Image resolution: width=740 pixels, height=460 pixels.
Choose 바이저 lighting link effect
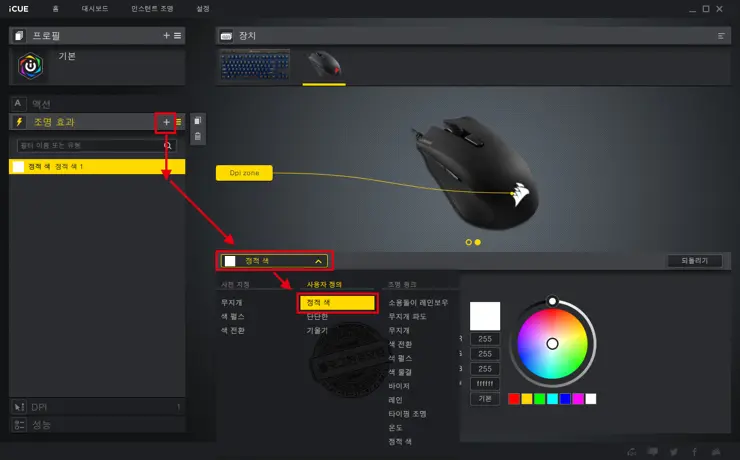pyautogui.click(x=399, y=386)
